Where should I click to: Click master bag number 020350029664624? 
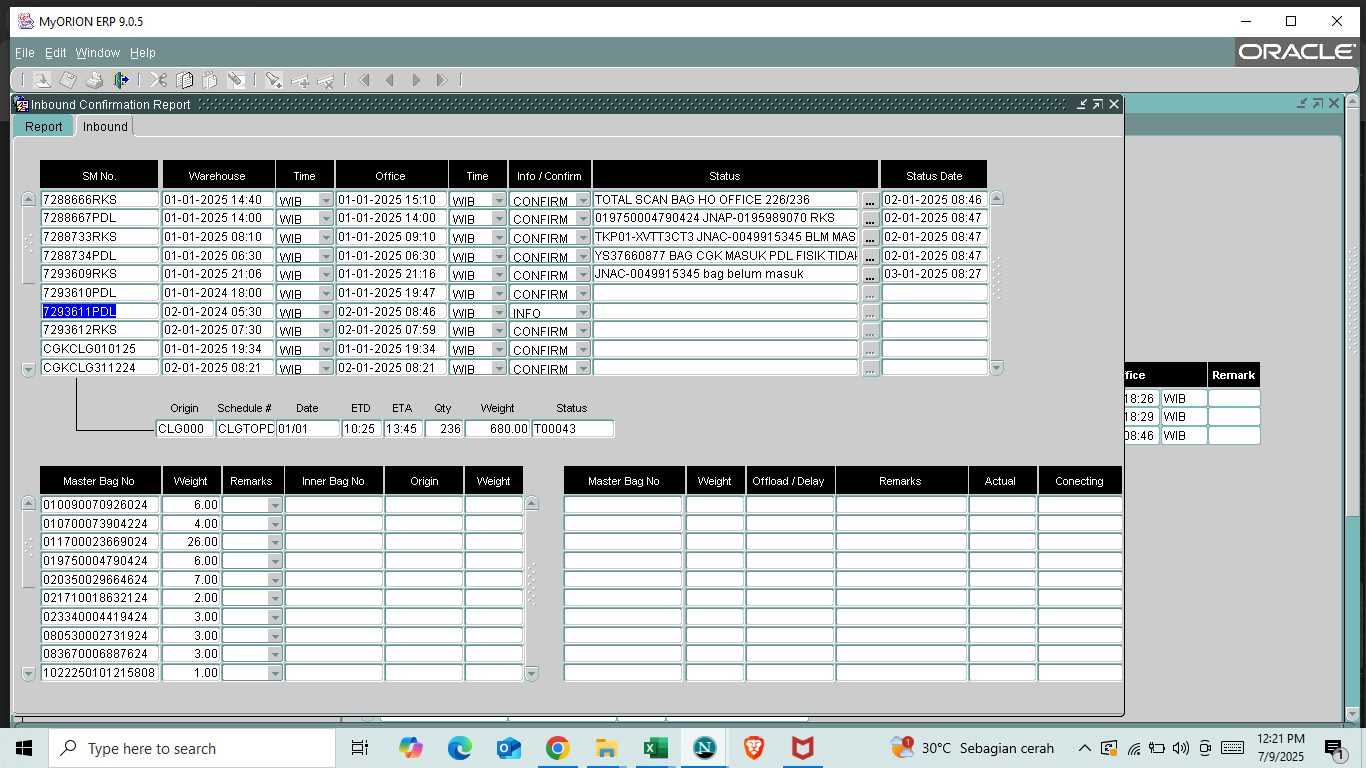[99, 580]
